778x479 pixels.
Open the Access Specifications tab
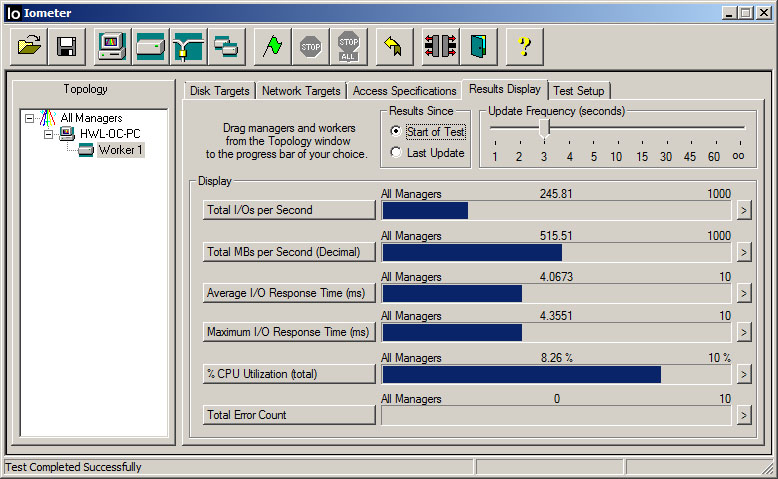[404, 91]
